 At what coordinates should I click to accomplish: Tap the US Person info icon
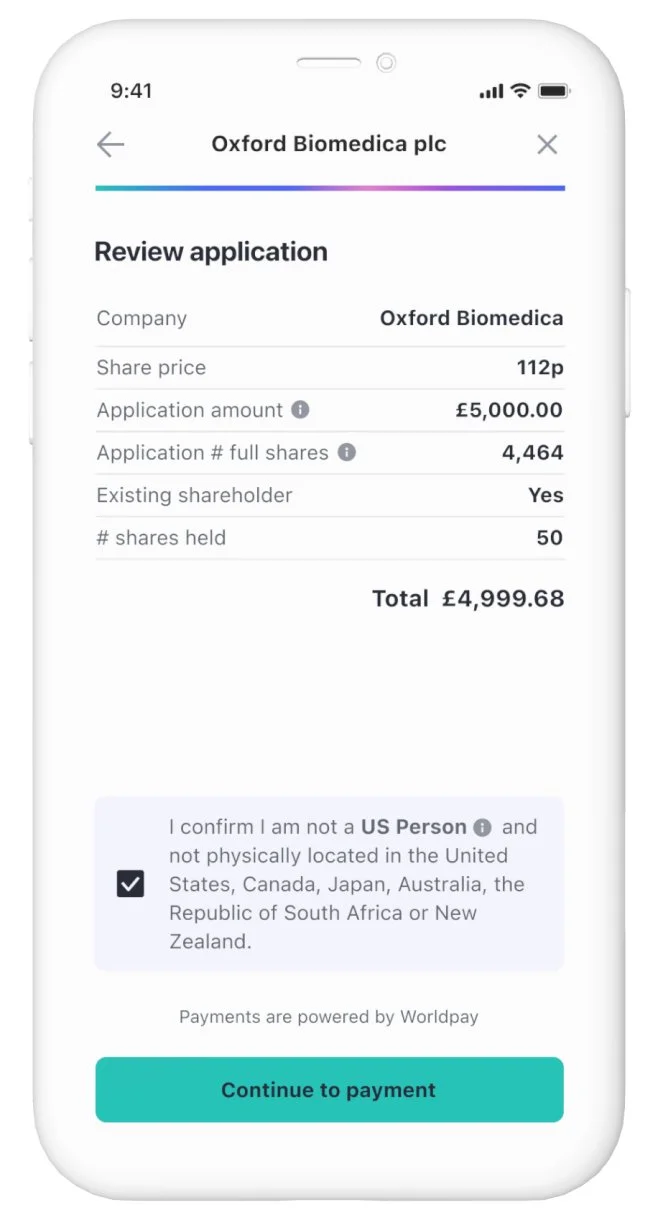coord(483,828)
